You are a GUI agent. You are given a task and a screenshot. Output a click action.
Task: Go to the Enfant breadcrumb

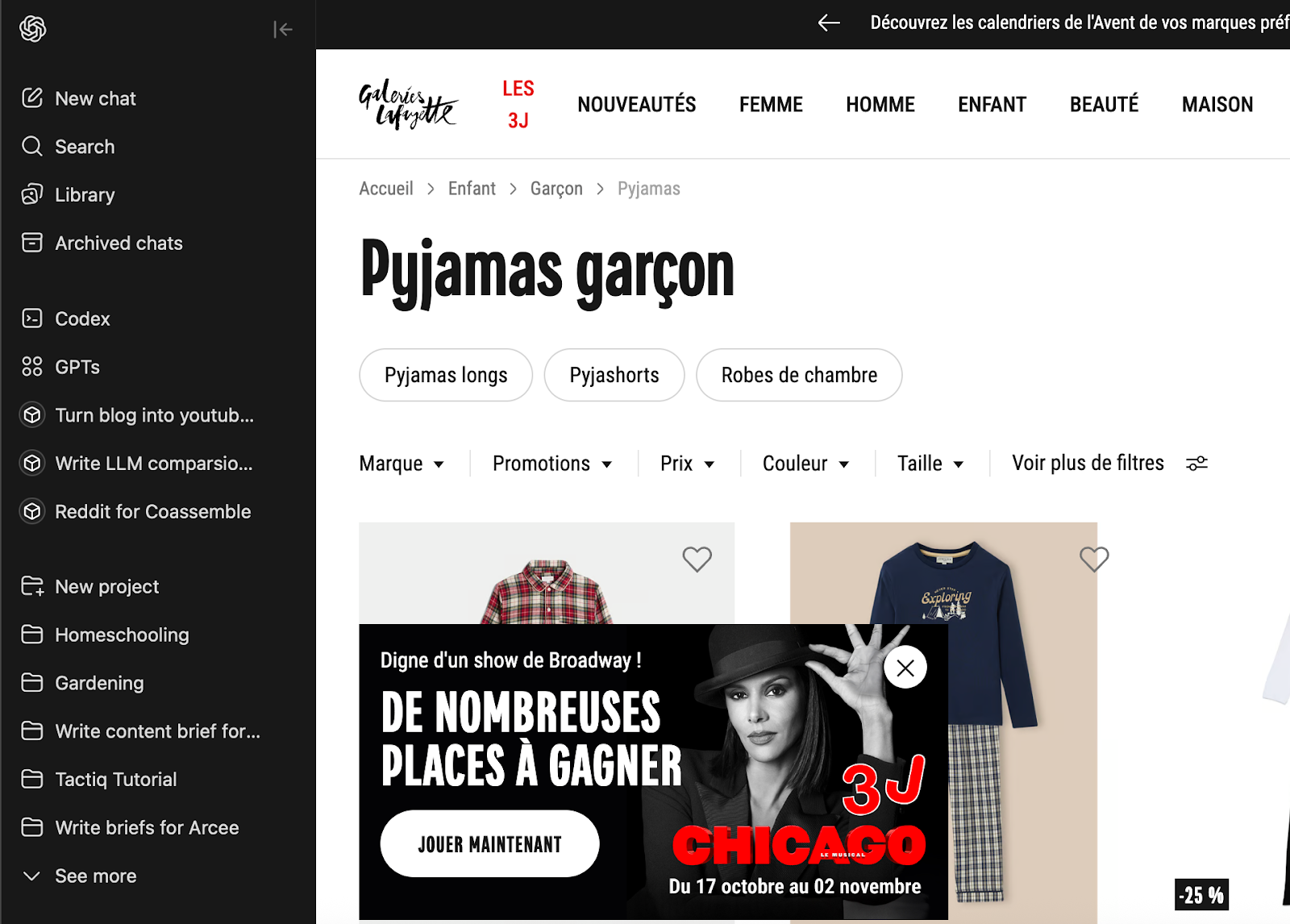point(472,189)
